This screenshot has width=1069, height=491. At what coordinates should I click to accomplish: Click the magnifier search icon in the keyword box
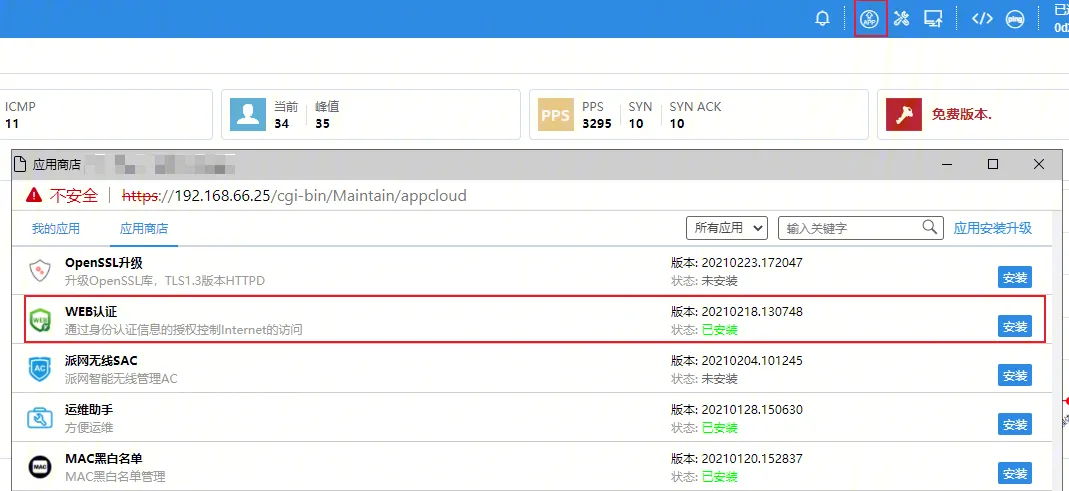[930, 227]
